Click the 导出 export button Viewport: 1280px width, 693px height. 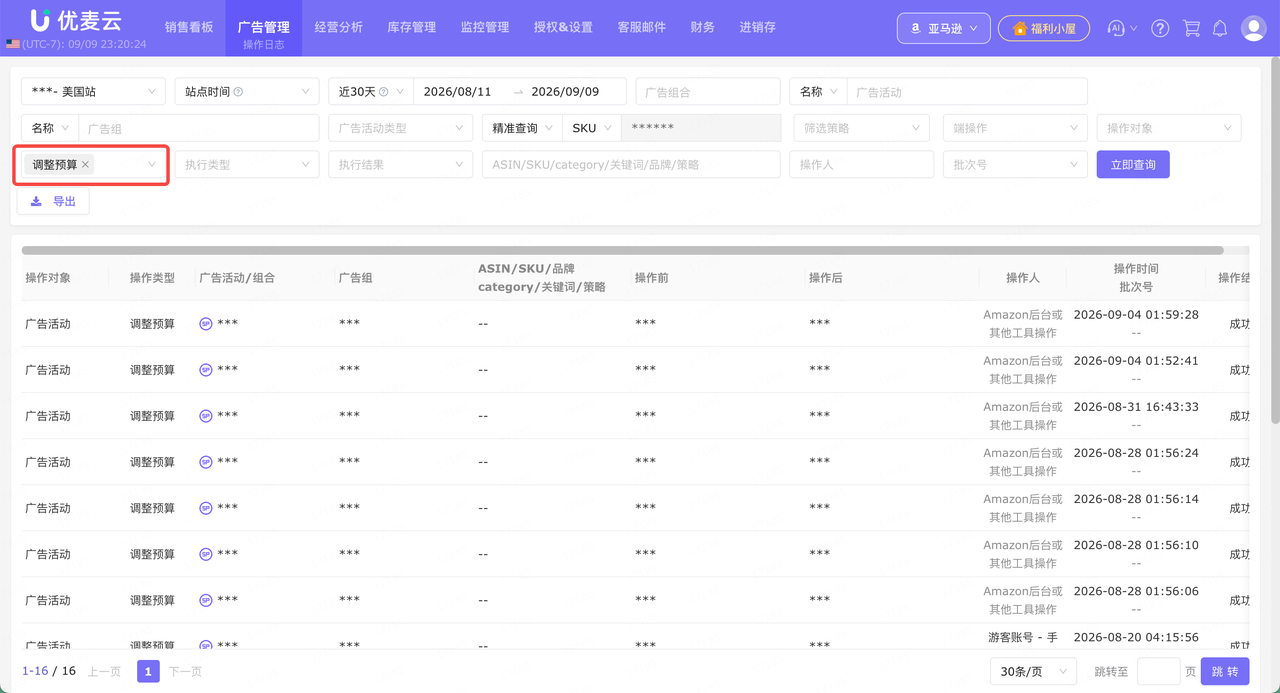coord(53,201)
